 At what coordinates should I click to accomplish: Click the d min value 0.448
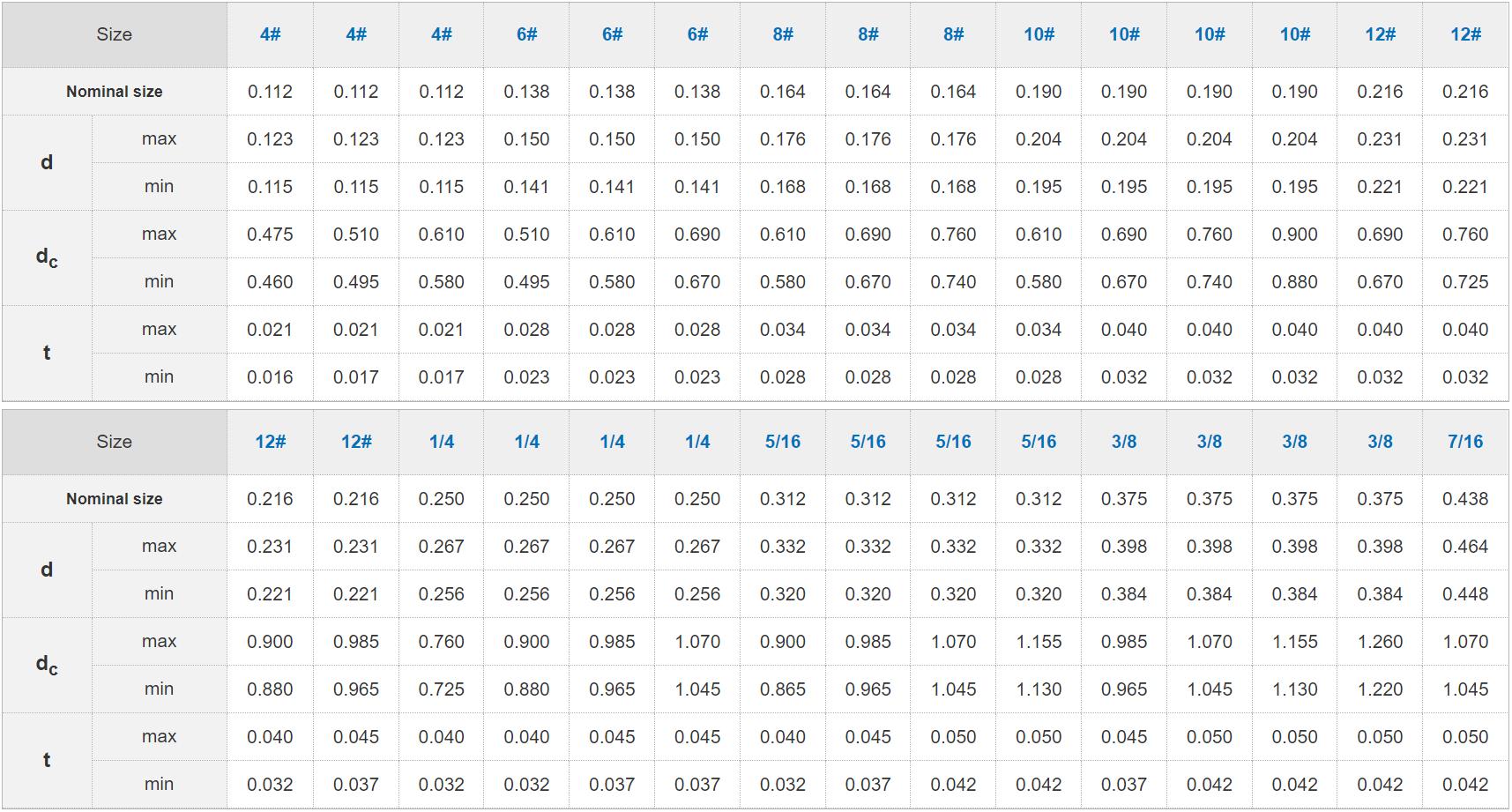(x=1464, y=594)
